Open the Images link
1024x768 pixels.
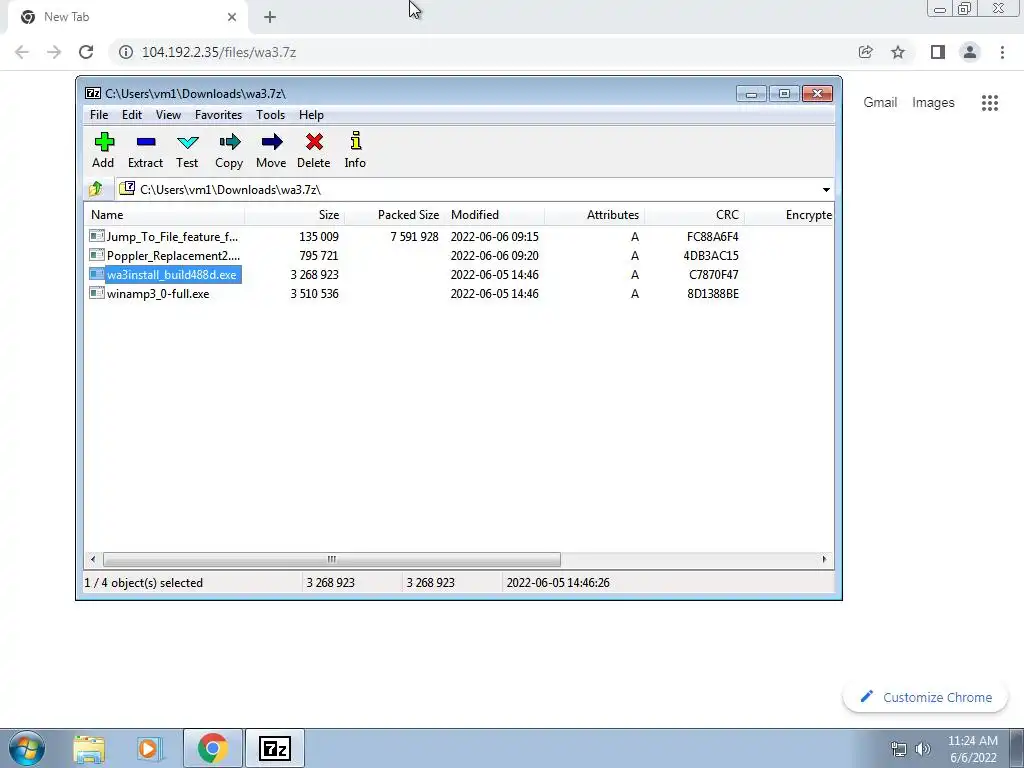point(933,103)
